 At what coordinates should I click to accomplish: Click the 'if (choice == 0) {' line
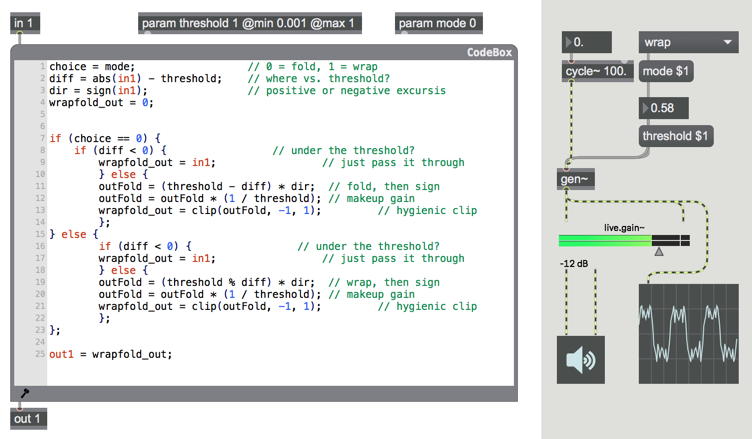click(105, 139)
